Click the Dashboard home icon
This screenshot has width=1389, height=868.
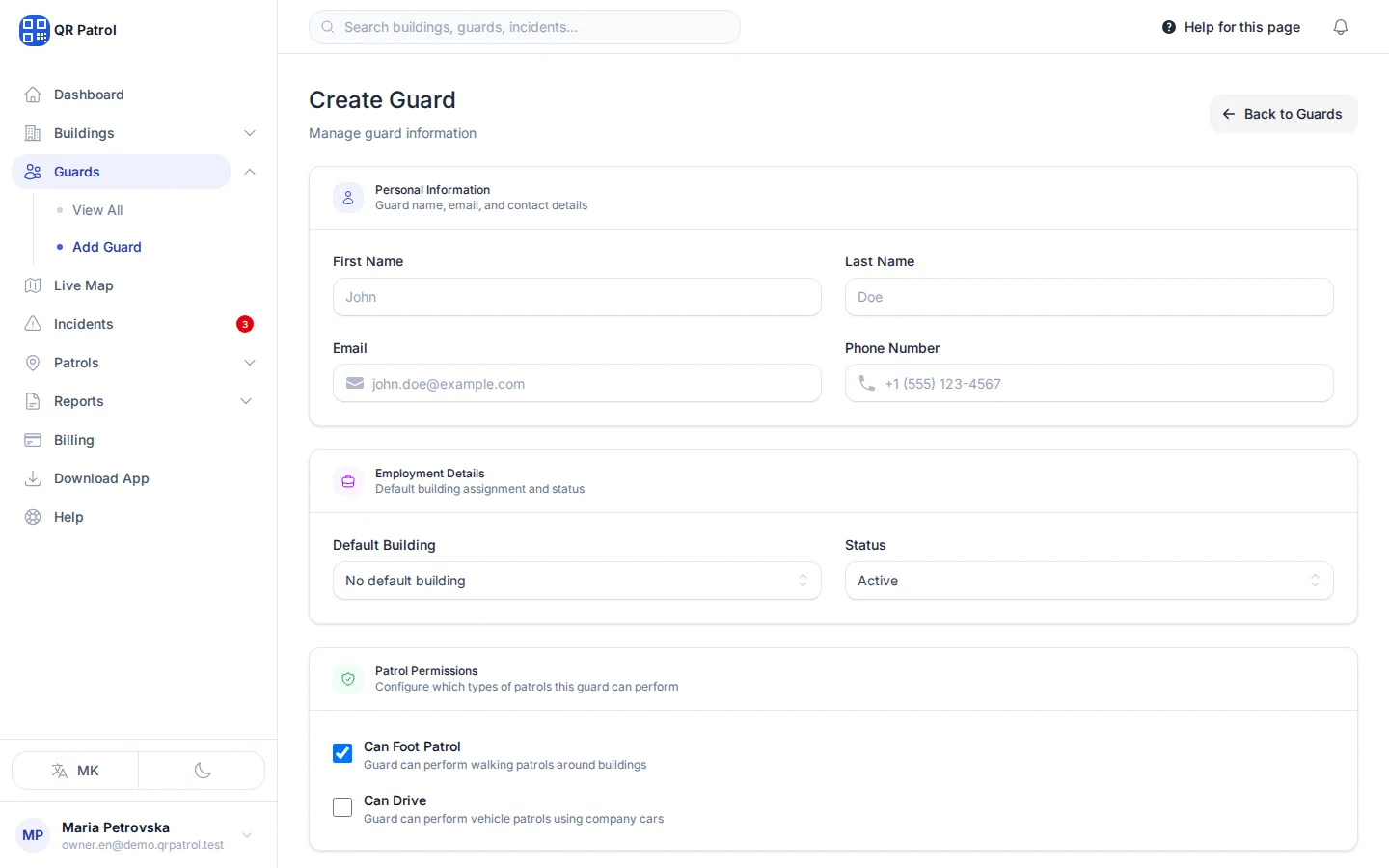pyautogui.click(x=33, y=95)
